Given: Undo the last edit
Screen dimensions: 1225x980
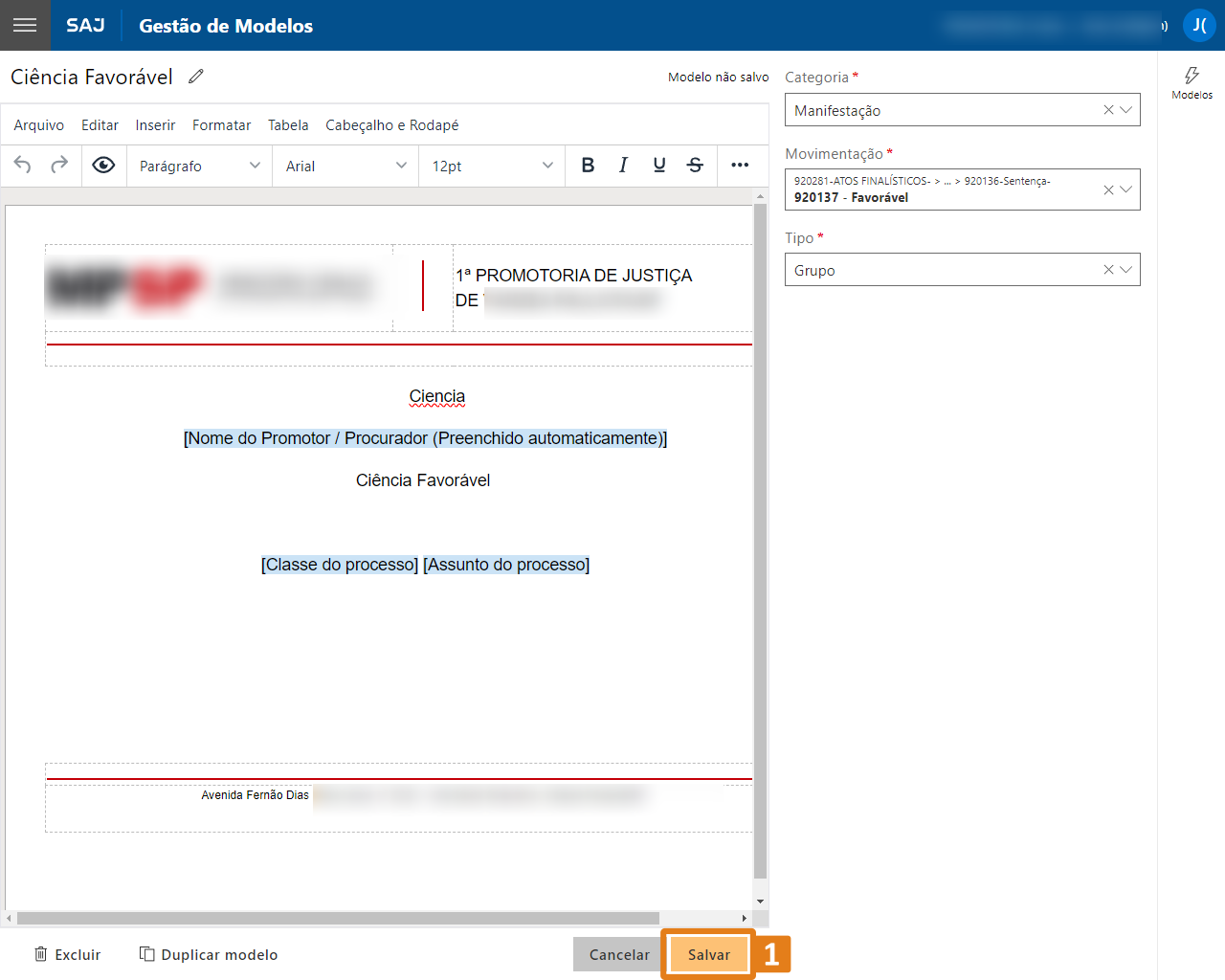Looking at the screenshot, I should [23, 166].
